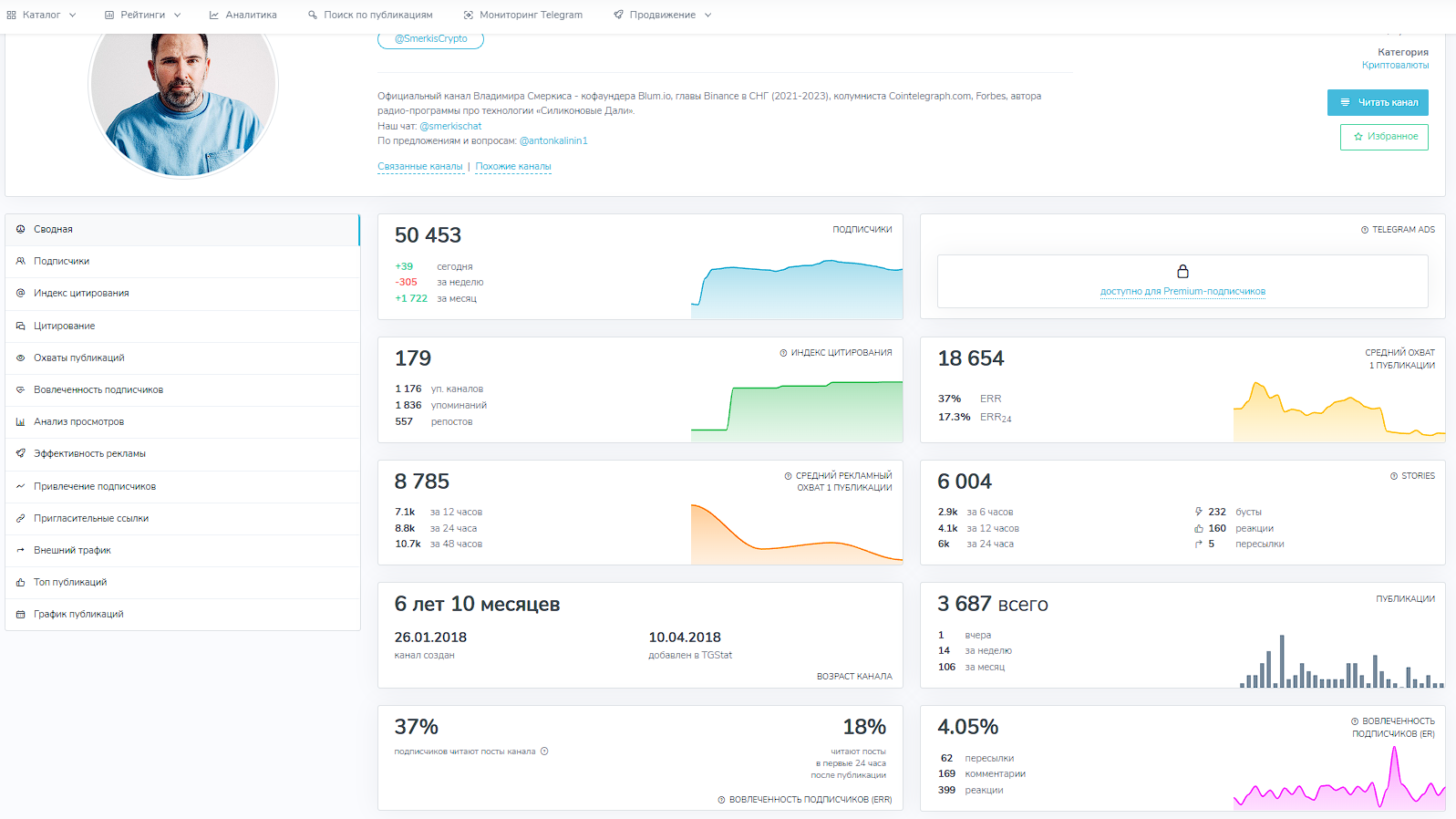Click the Telegram Ads help icon
Image resolution: width=1456 pixels, height=819 pixels.
click(1365, 230)
